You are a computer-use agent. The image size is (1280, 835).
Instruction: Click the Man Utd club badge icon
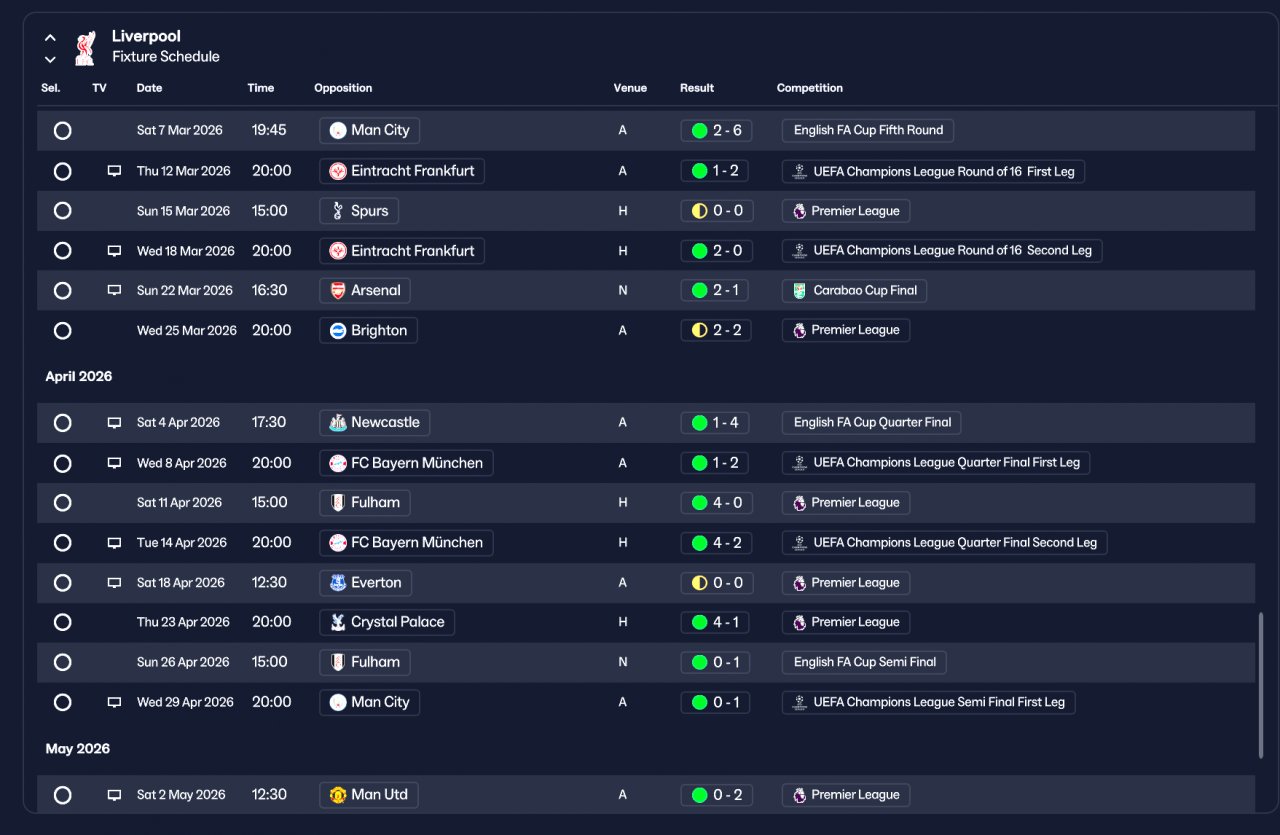[x=338, y=795]
